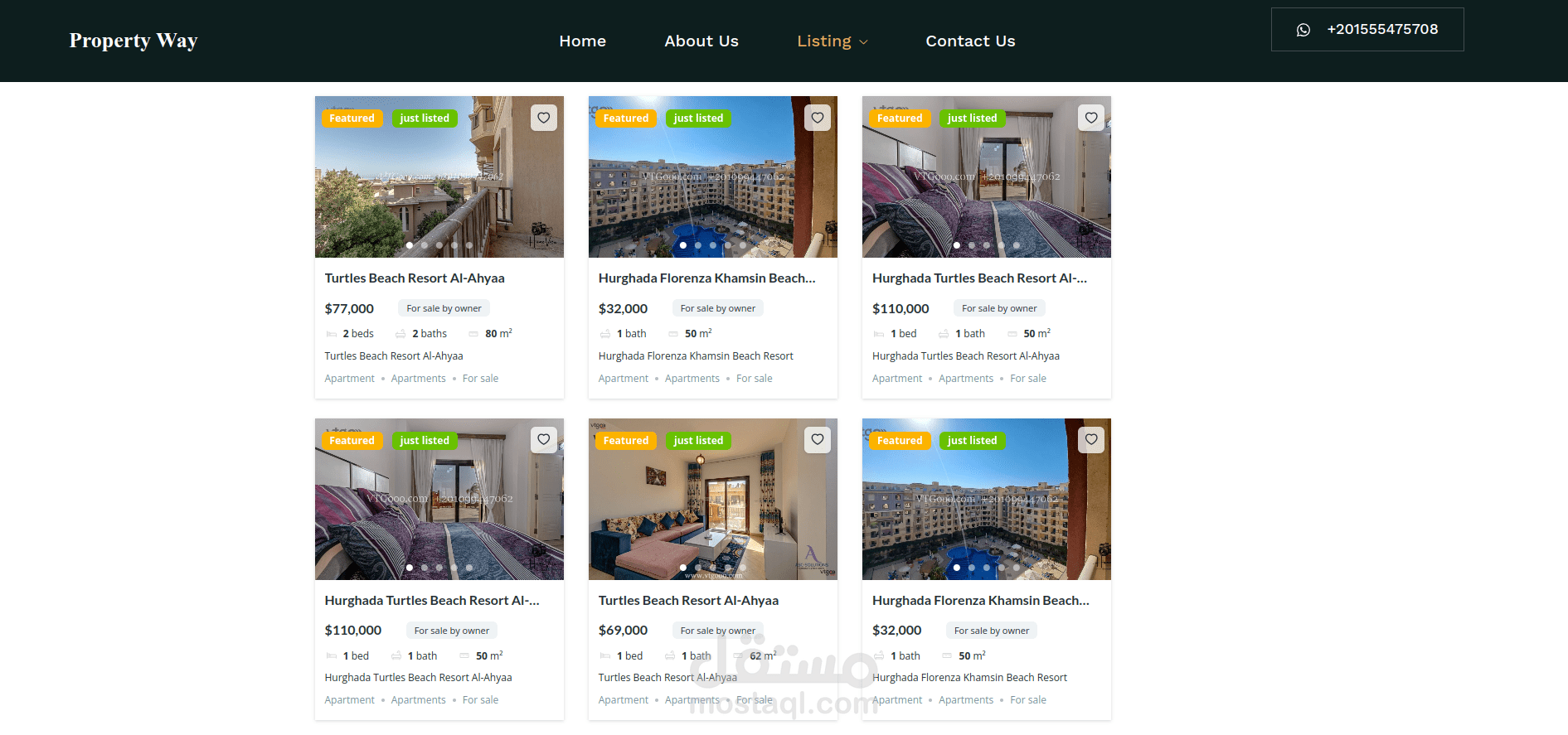
Task: Favorite the $69,000 Turtles Beach Resort listing with its heart
Action: point(818,440)
